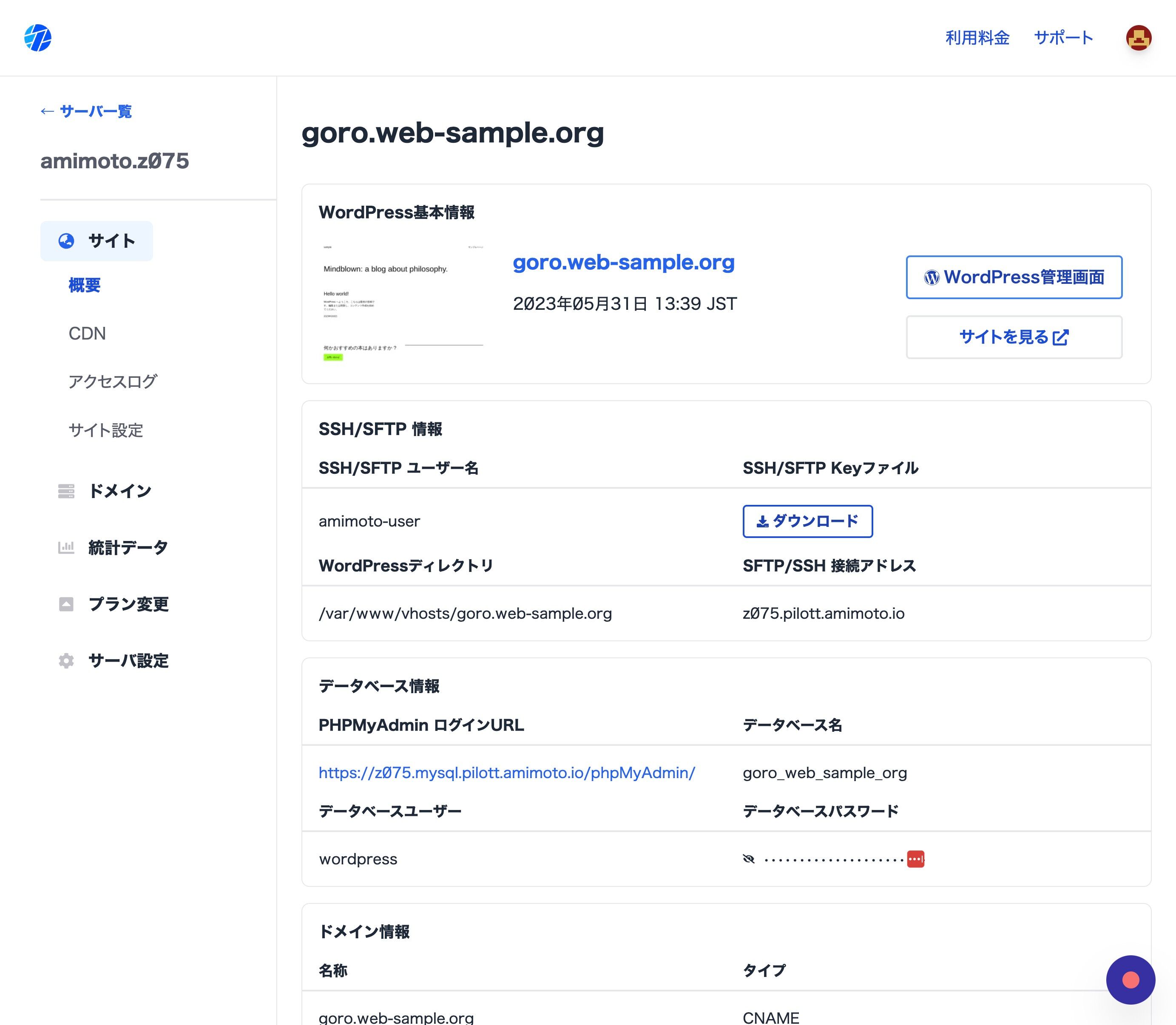
Task: Click the site preview thumbnail
Action: pyautogui.click(x=403, y=303)
